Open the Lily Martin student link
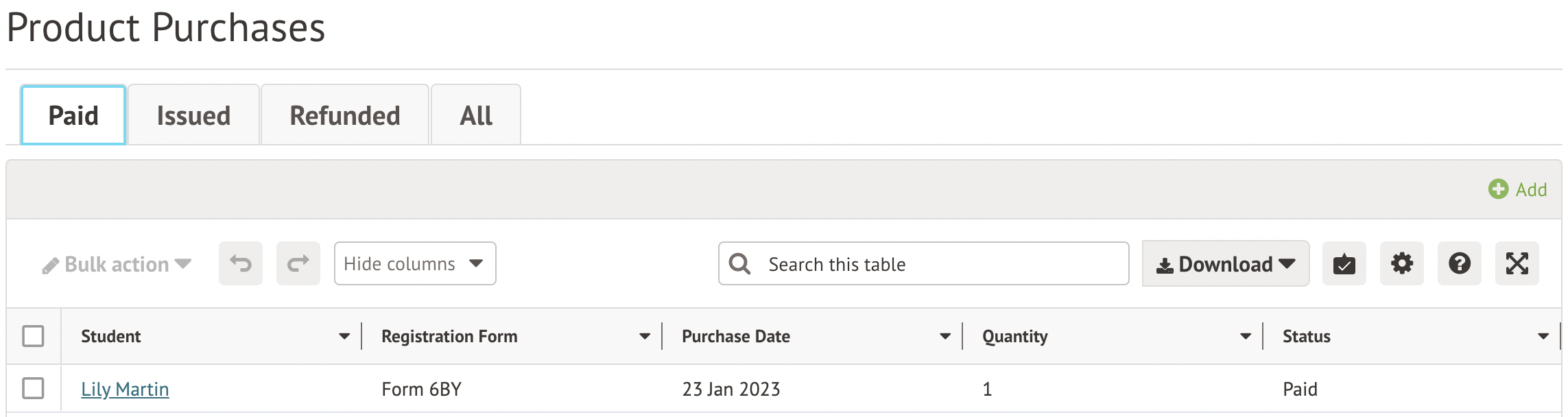 click(x=125, y=389)
